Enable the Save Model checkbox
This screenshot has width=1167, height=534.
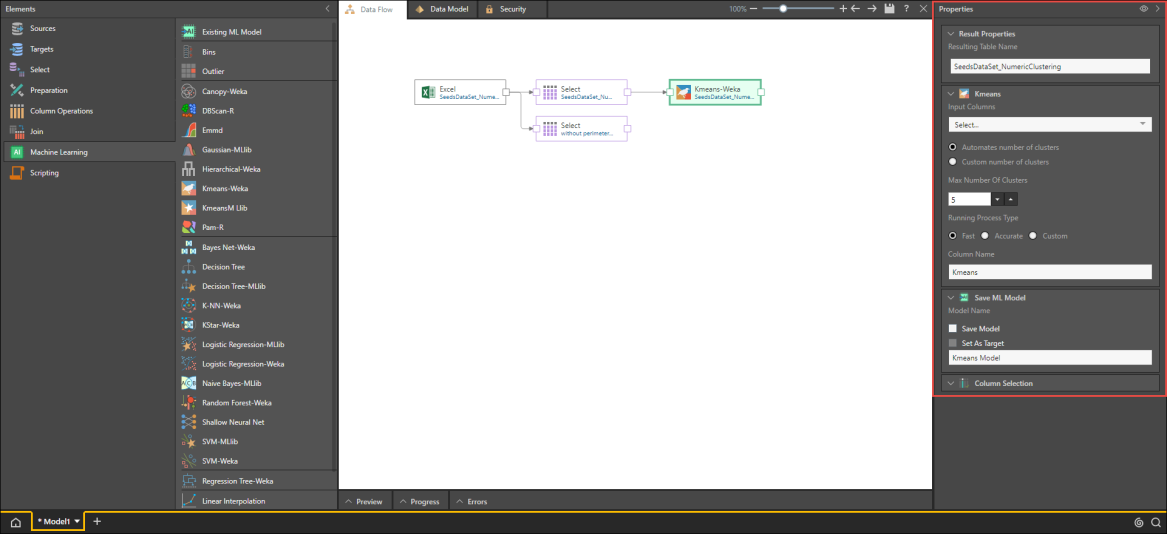pyautogui.click(x=953, y=328)
